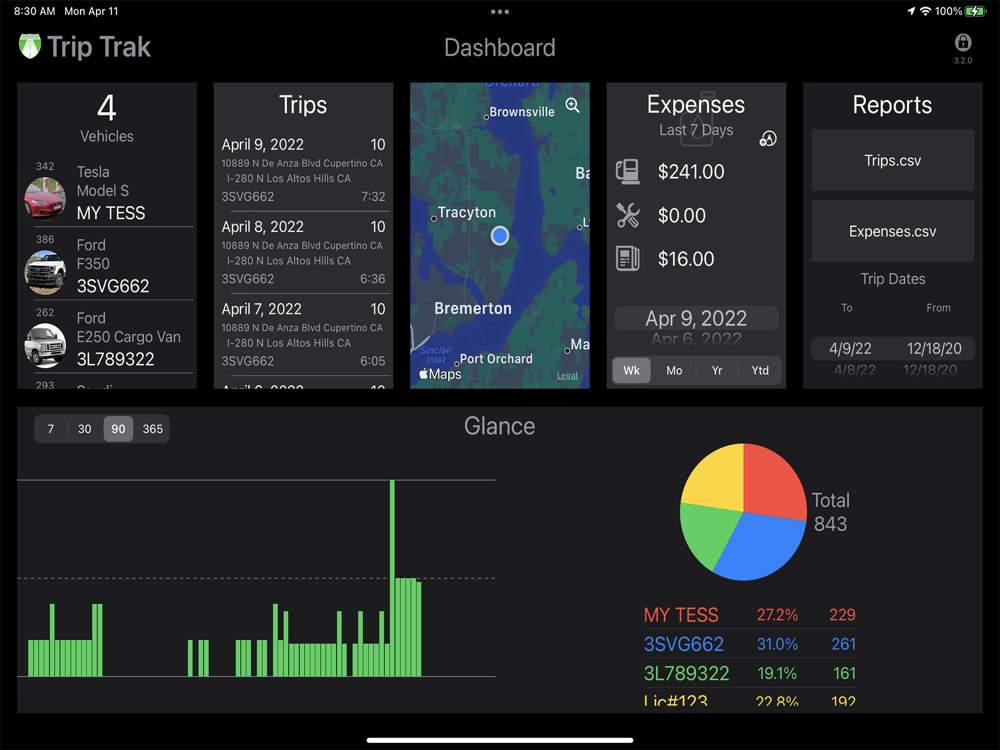Switch expenses to Ytd range

pos(760,371)
